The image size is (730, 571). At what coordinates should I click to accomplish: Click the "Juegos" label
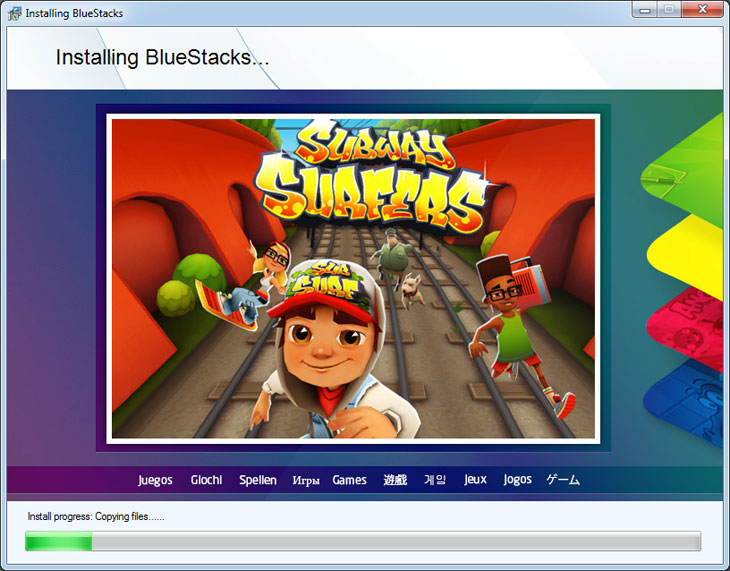coord(155,480)
